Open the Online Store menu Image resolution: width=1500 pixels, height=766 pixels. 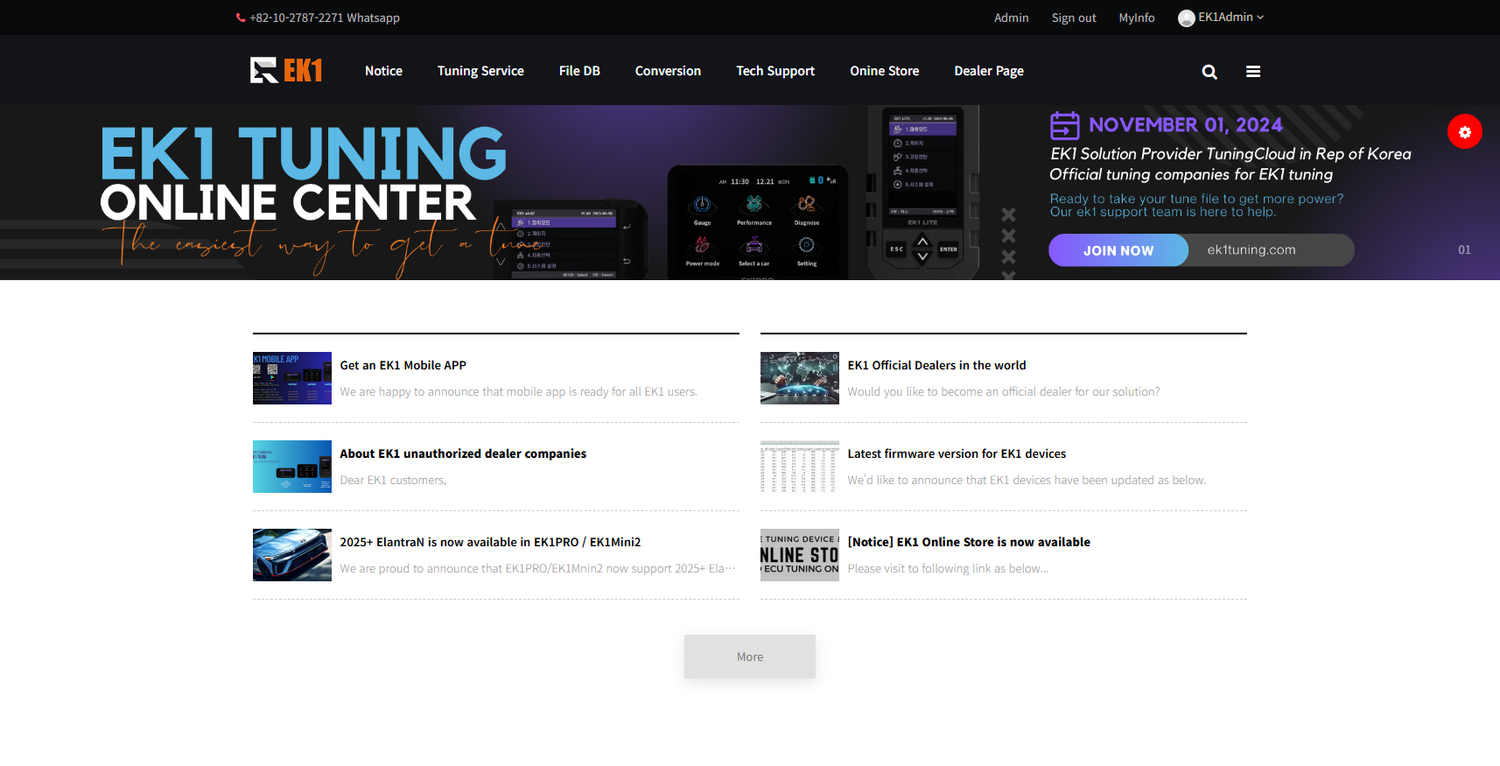[x=884, y=71]
